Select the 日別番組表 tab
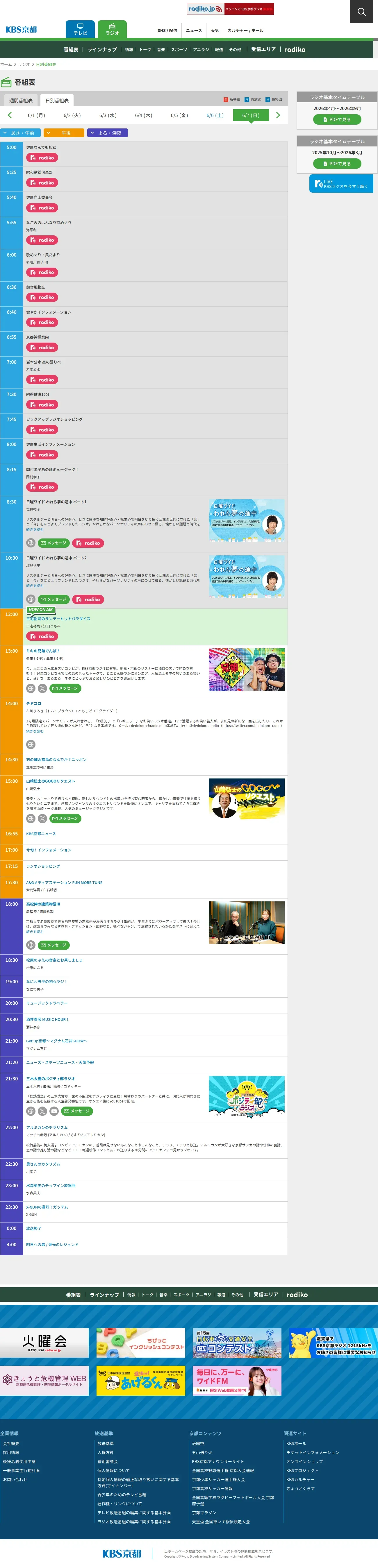 57,101
